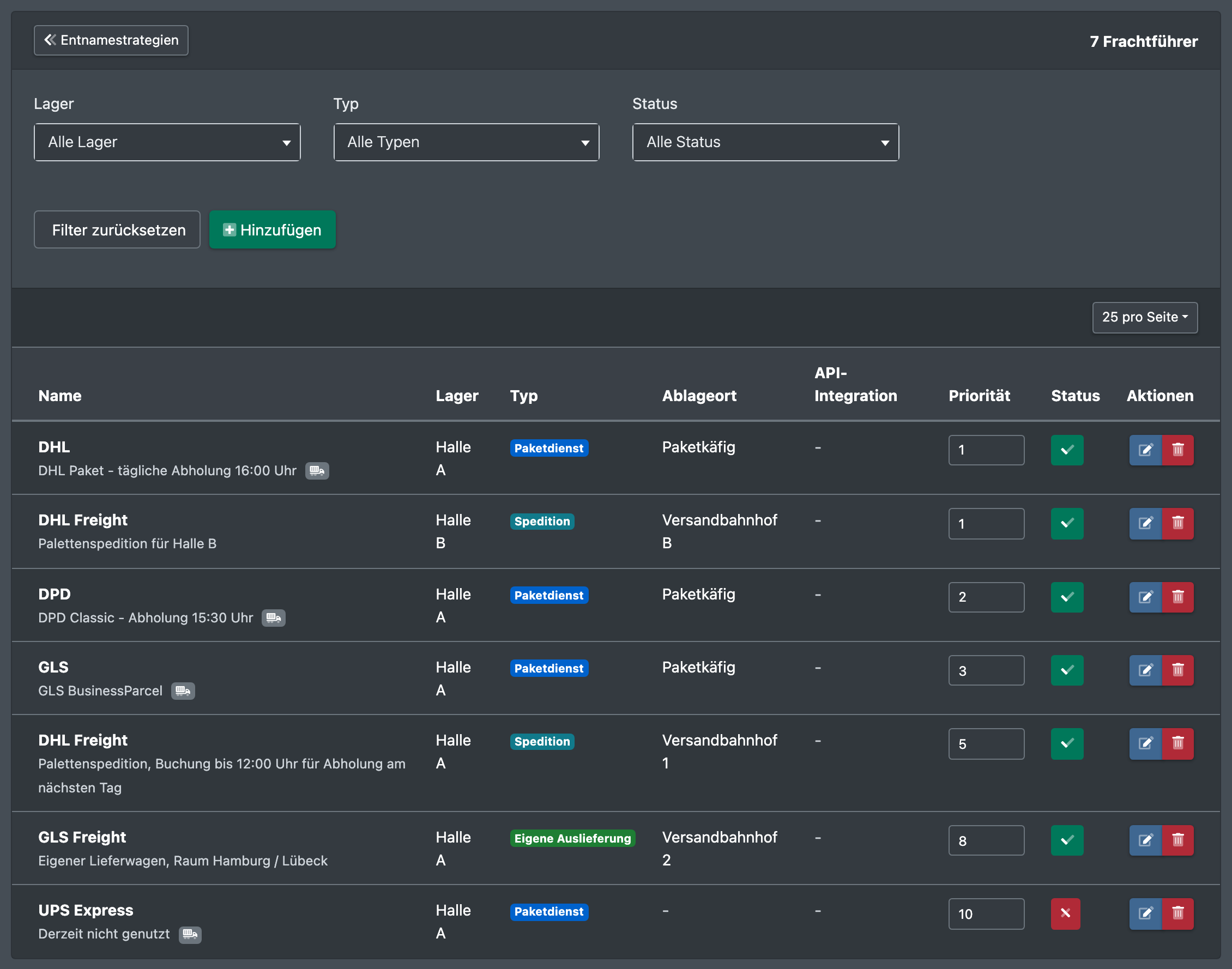The image size is (1232, 969).
Task: Delete the UPS Express carrier
Action: tap(1177, 913)
